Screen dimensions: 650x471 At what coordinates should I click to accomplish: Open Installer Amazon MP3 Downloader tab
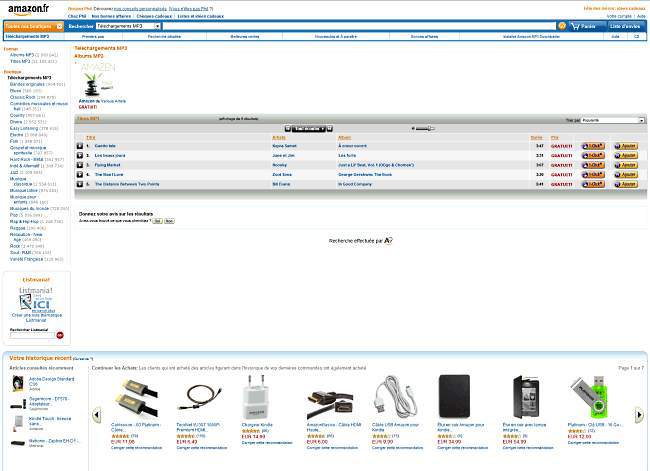(531, 36)
